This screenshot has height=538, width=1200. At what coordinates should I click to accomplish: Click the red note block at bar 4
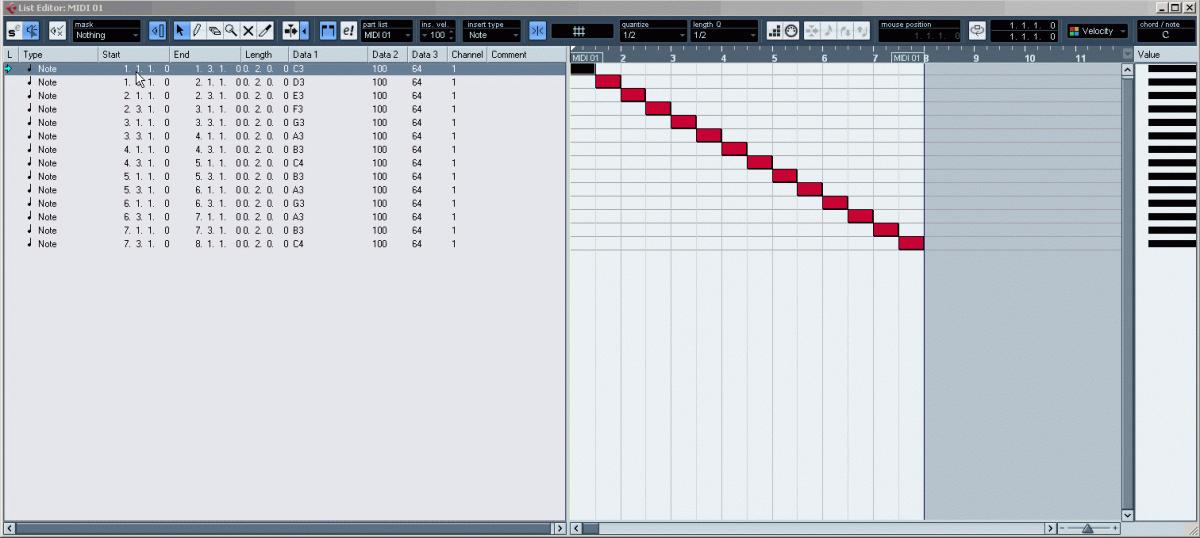click(735, 149)
